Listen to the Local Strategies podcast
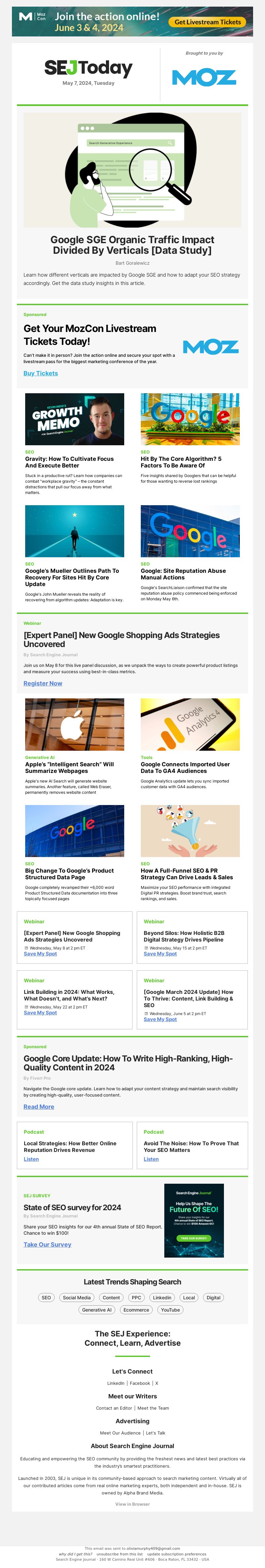265x1568 pixels. 31,1159
